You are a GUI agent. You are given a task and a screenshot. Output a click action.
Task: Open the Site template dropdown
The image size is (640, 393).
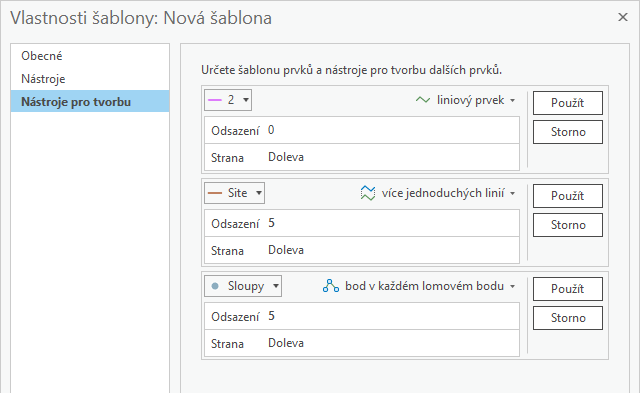pyautogui.click(x=234, y=193)
